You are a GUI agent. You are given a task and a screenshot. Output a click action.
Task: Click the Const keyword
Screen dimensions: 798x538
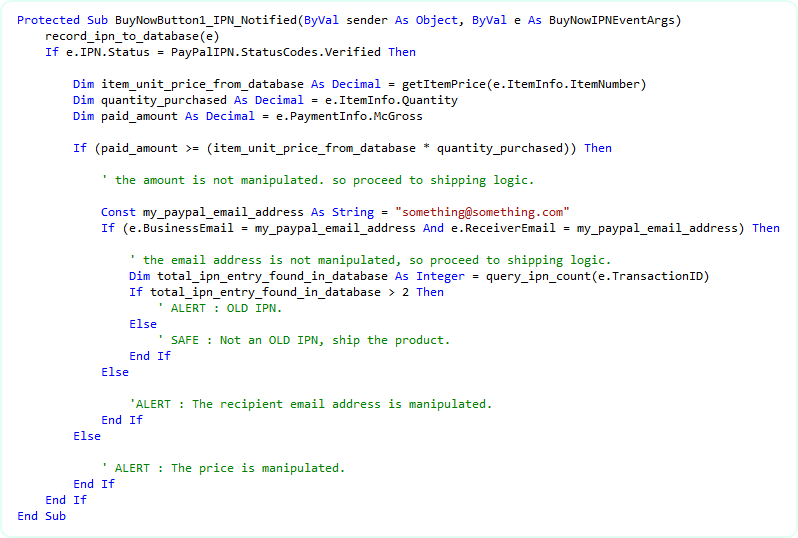[x=118, y=212]
